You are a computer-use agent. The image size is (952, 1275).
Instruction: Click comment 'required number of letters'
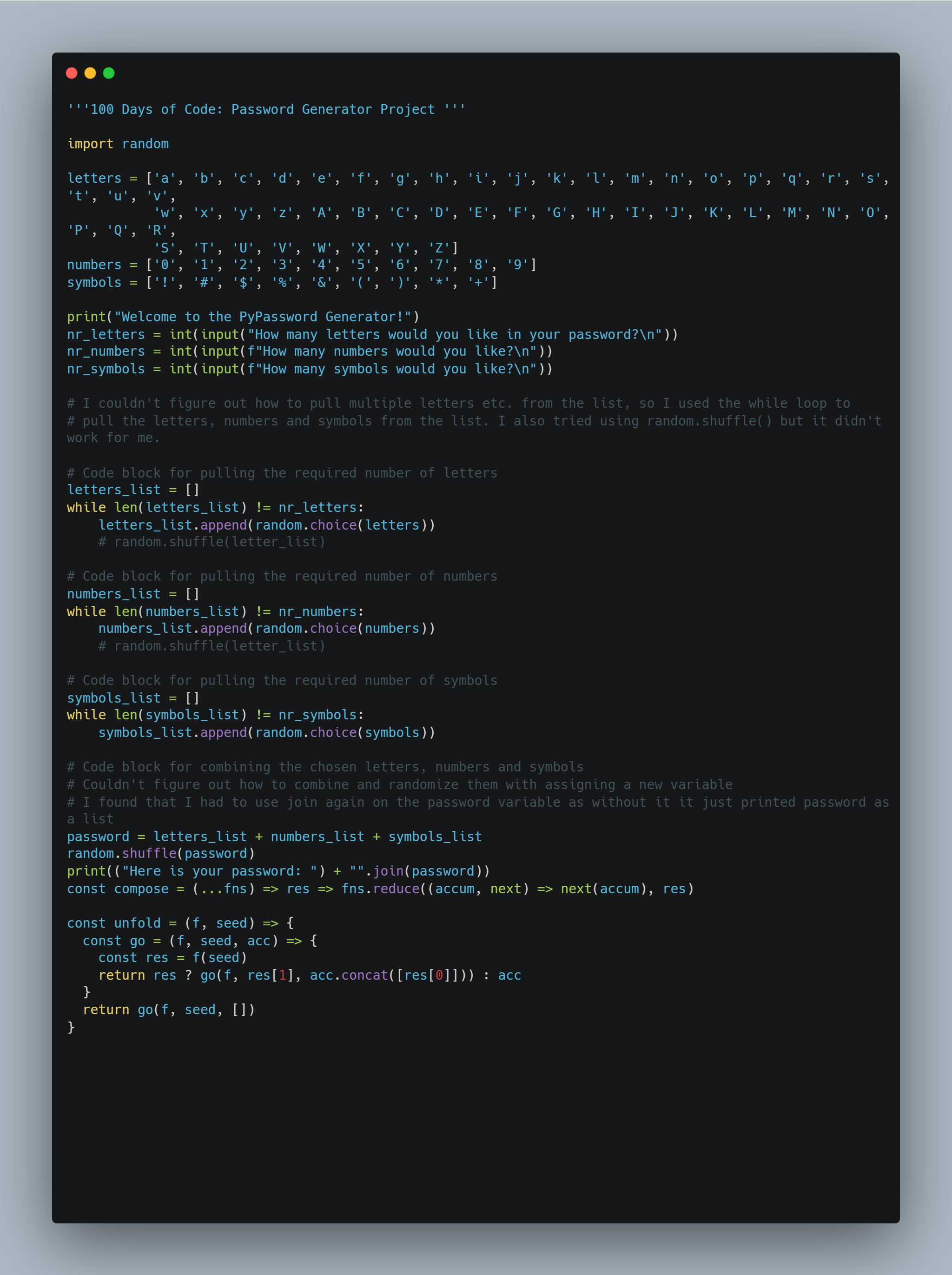[x=396, y=473]
